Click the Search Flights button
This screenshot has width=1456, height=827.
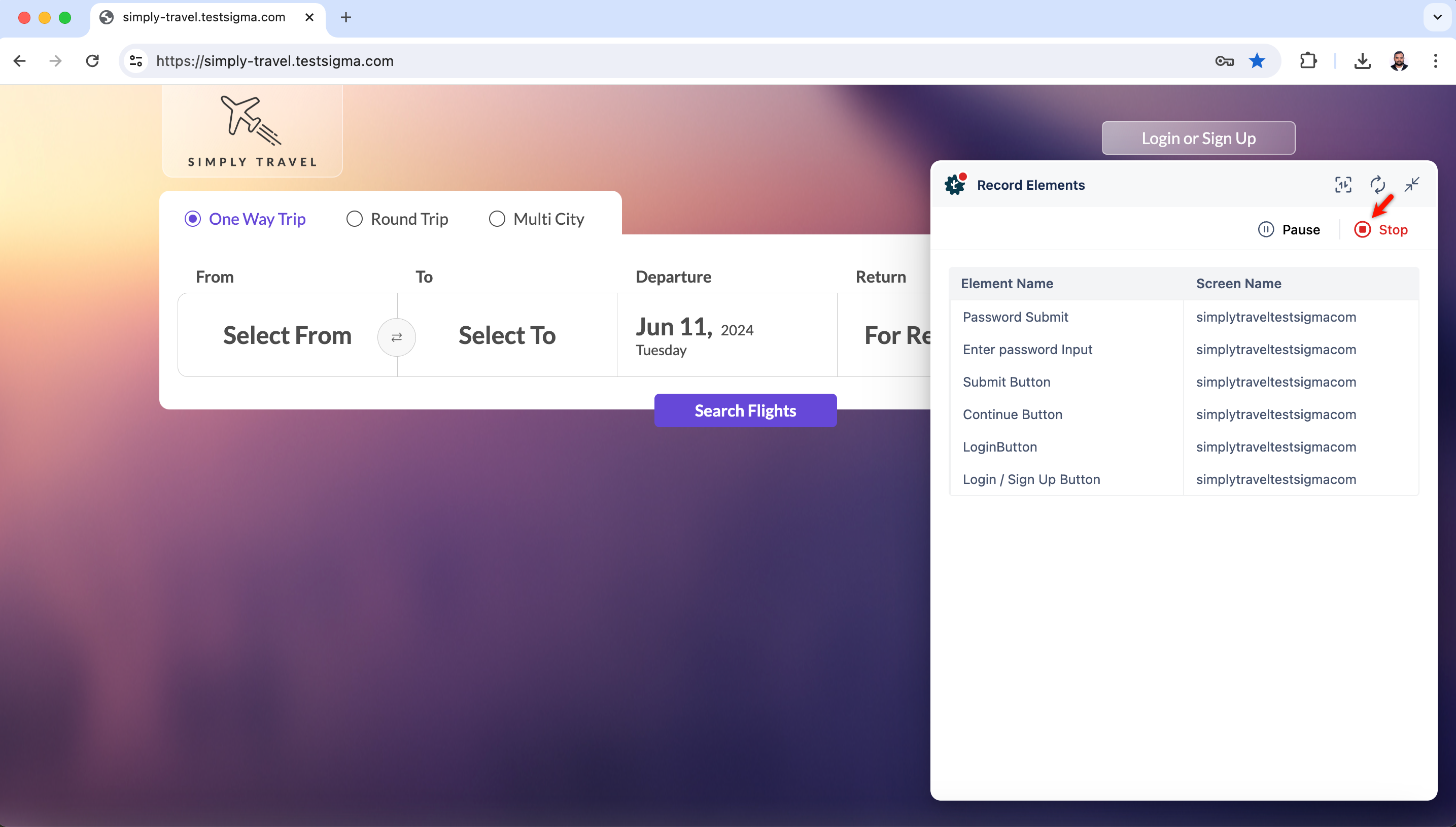pyautogui.click(x=745, y=410)
